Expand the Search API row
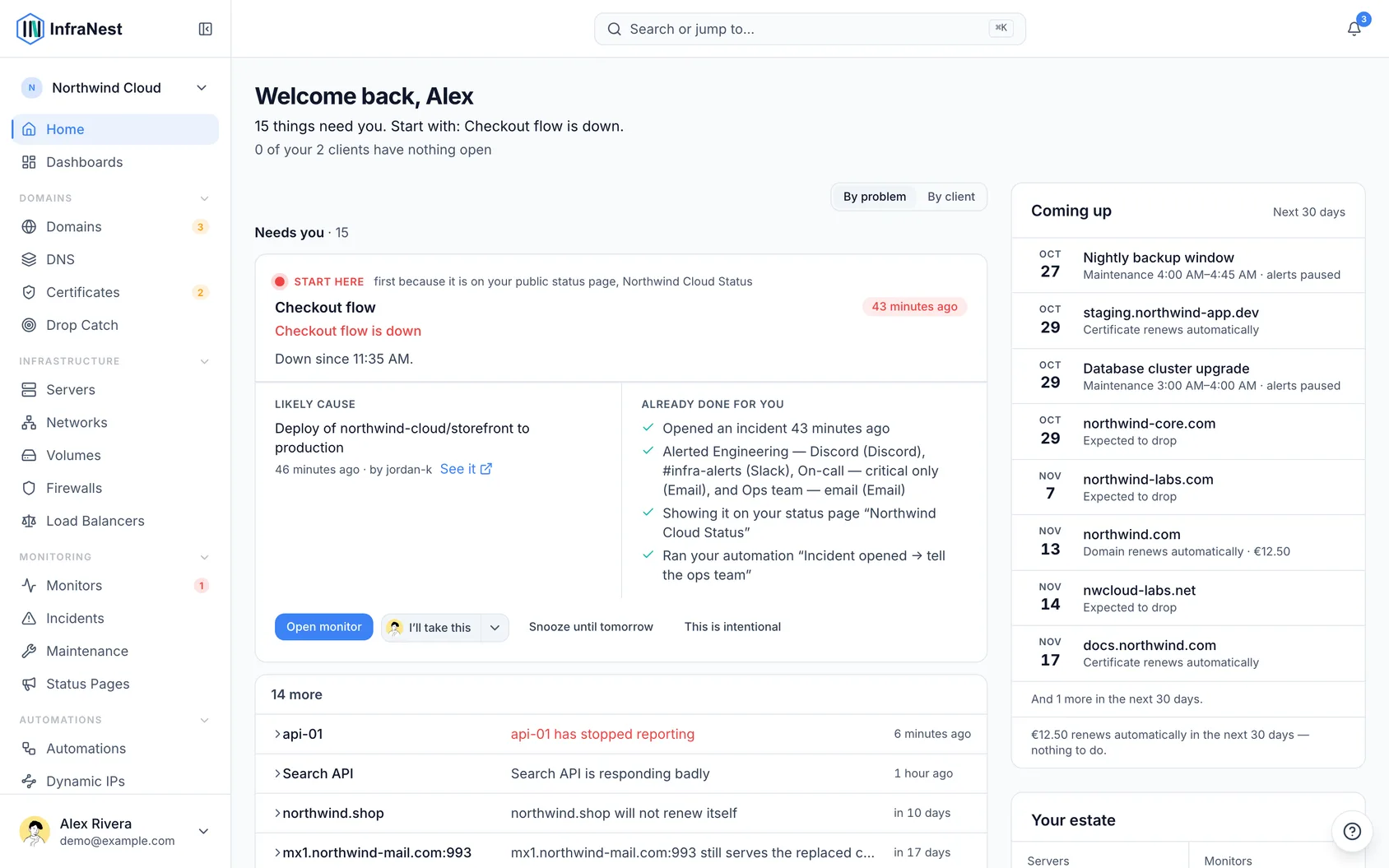 point(621,773)
